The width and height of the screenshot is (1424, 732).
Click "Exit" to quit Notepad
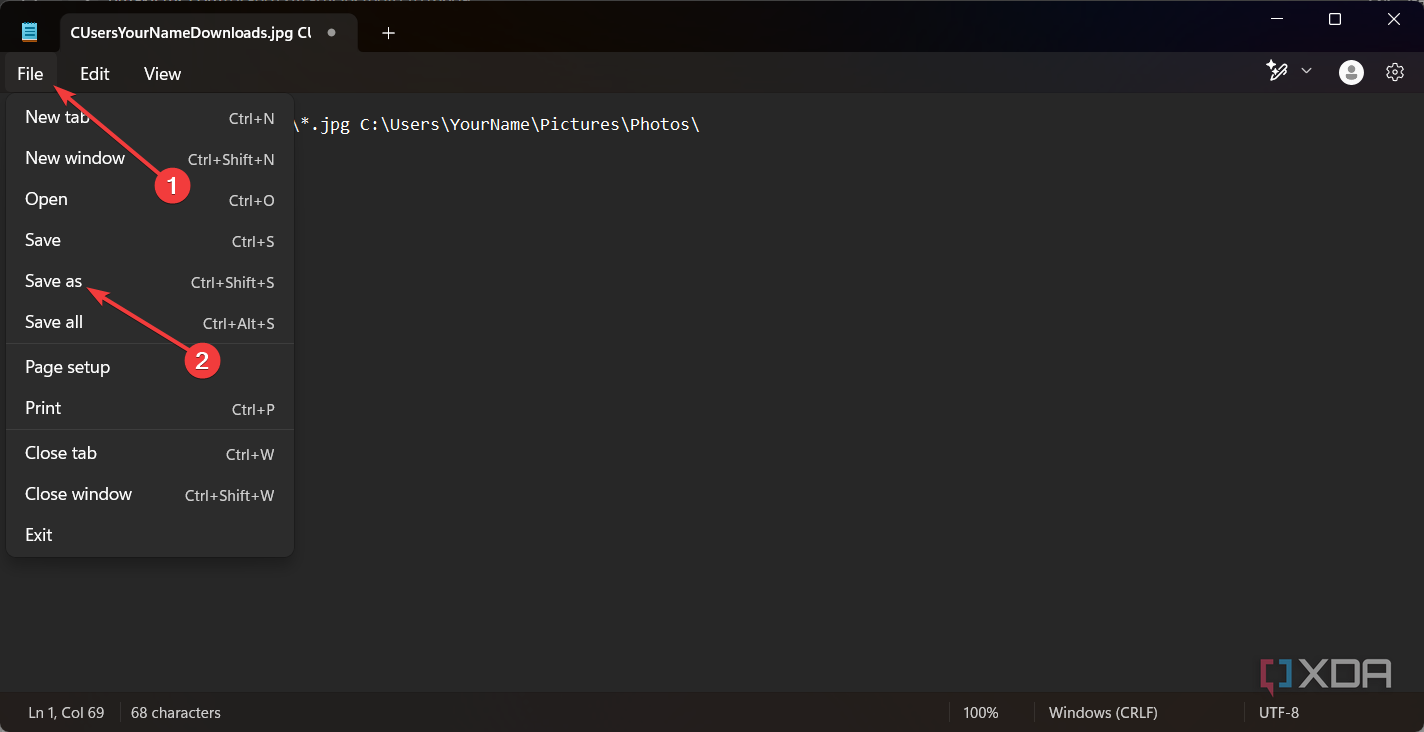pyautogui.click(x=38, y=534)
